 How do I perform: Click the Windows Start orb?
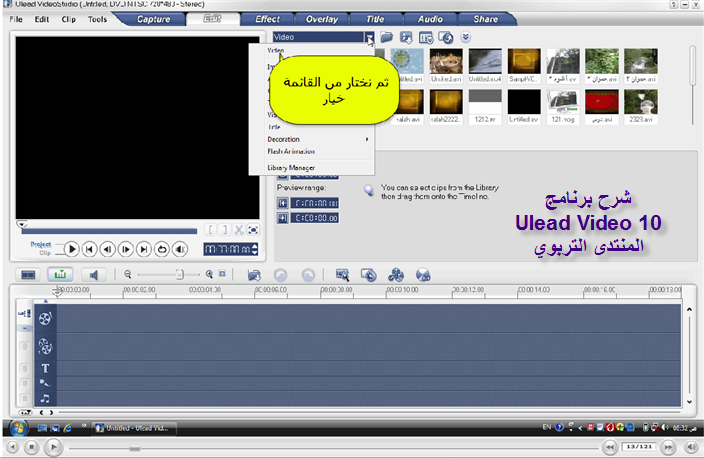click(18, 428)
